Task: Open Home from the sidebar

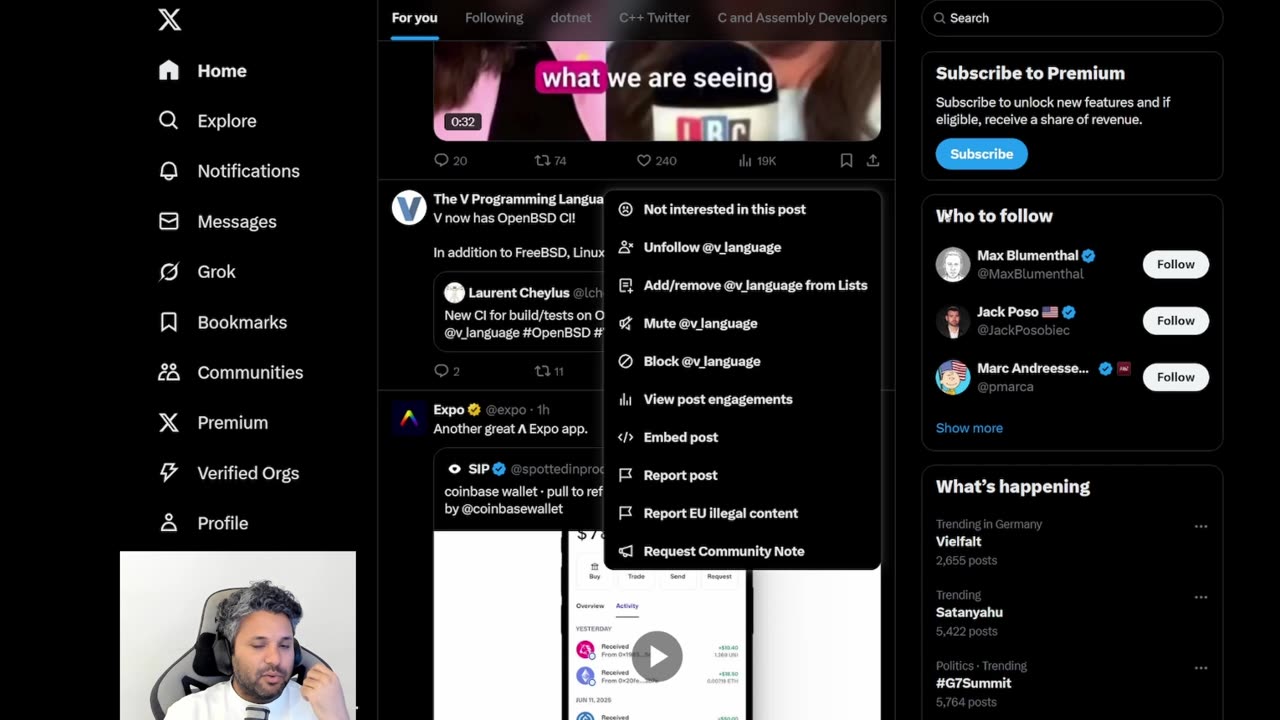Action: (202, 71)
